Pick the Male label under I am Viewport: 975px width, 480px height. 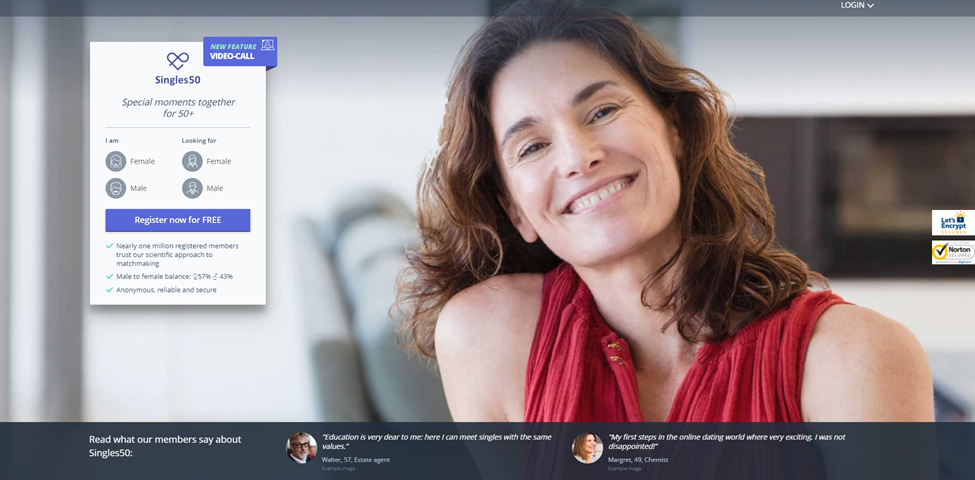coord(139,188)
